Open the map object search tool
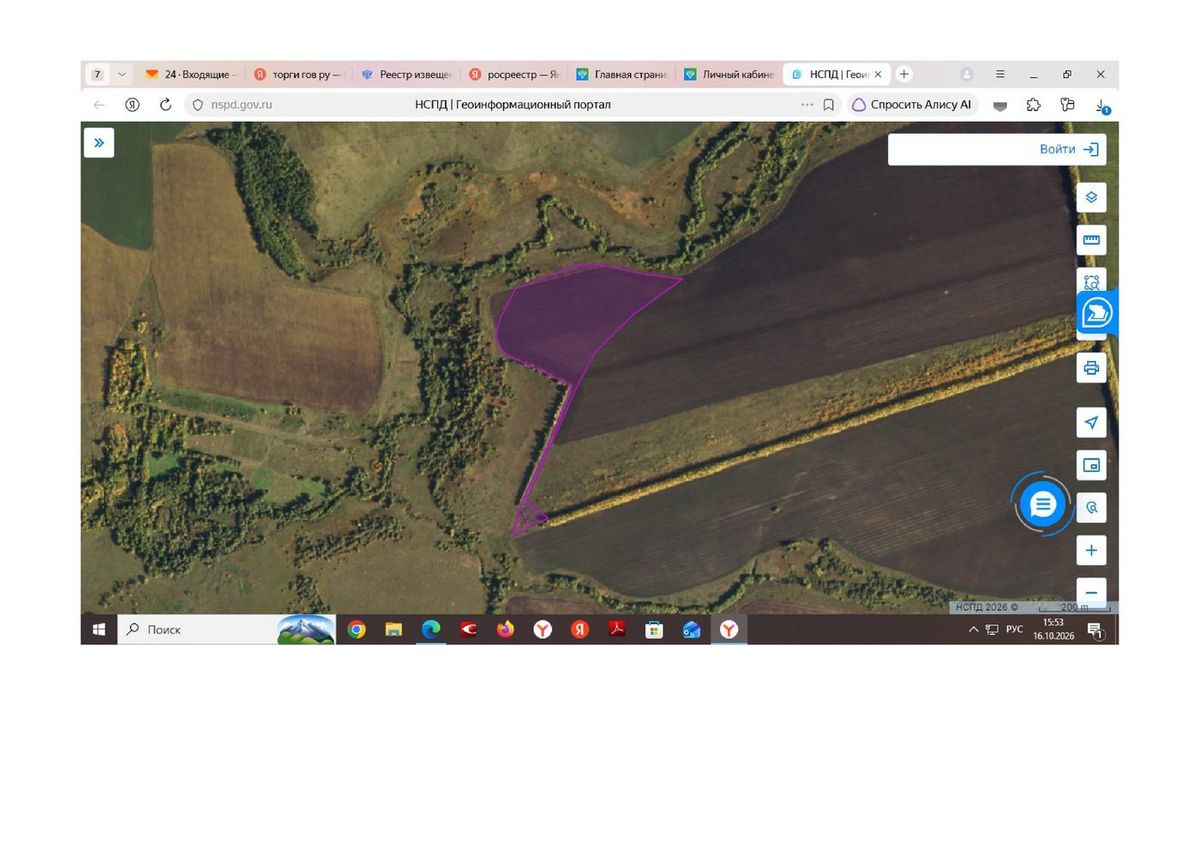The height and width of the screenshot is (849, 1200). click(x=1091, y=508)
